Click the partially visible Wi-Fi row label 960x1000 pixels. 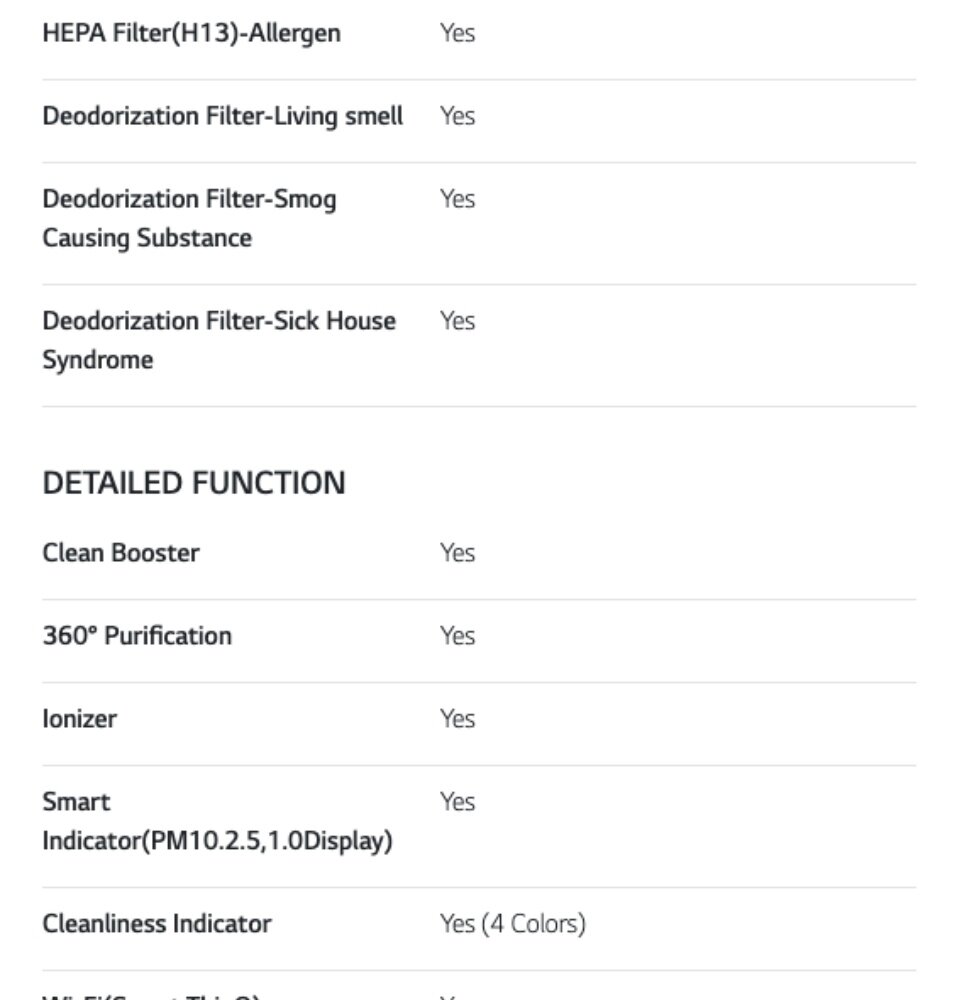[x=150, y=995]
